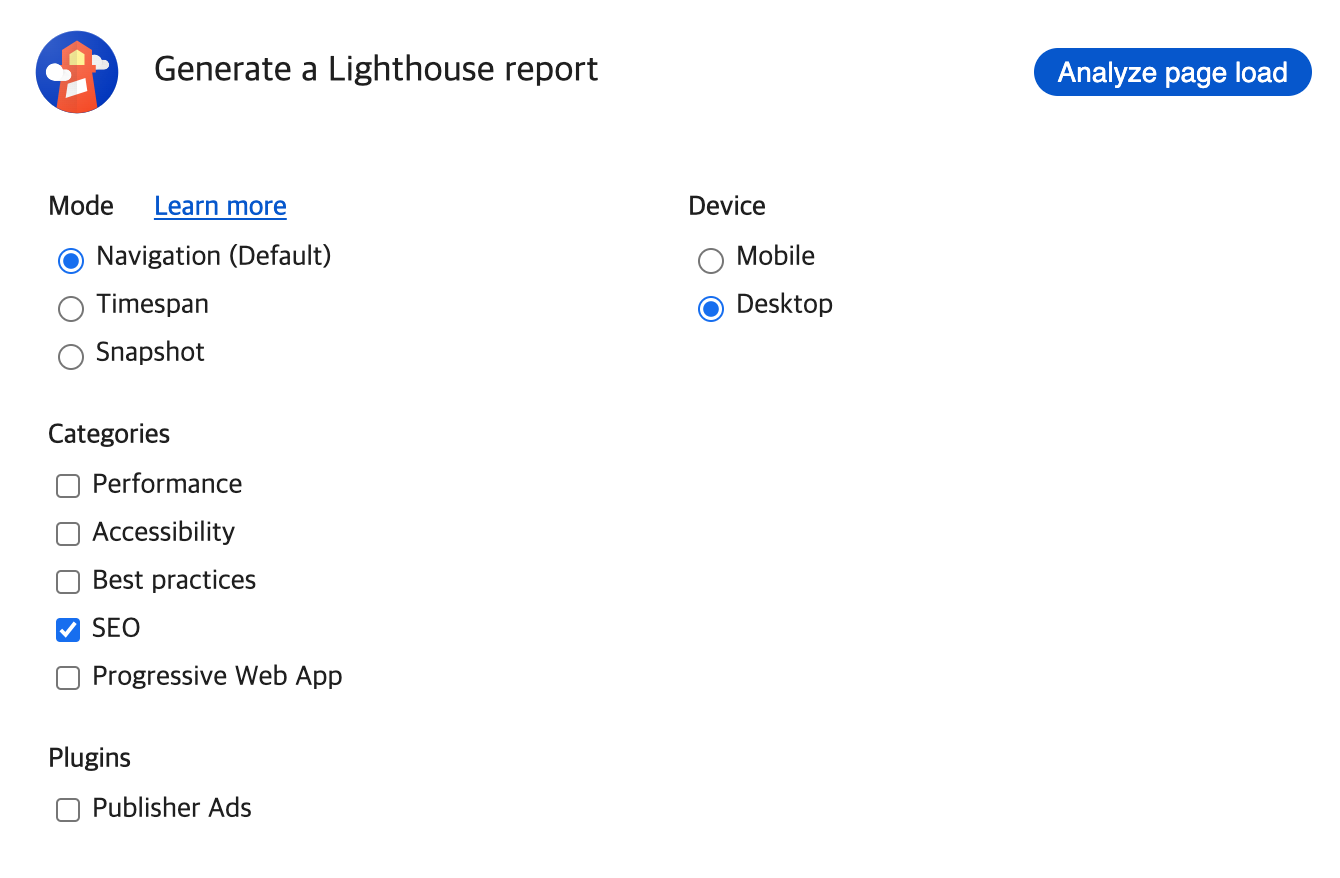Viewport: 1340px width, 878px height.
Task: Click the Analyze page load button
Action: [1172, 72]
